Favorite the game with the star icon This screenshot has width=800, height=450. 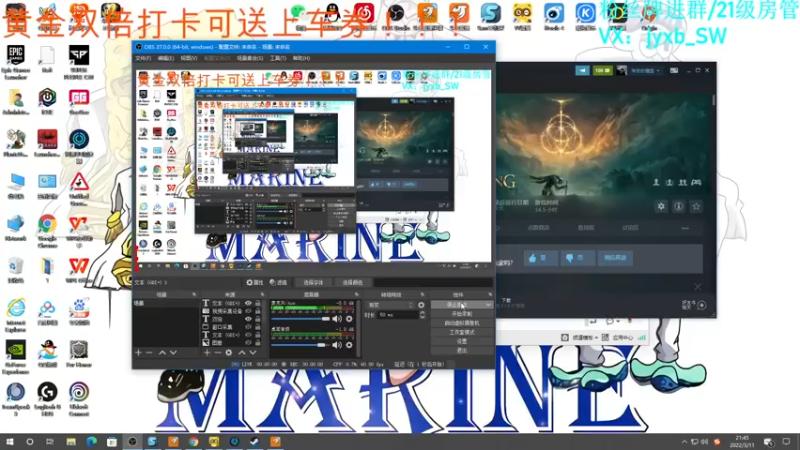tap(696, 206)
